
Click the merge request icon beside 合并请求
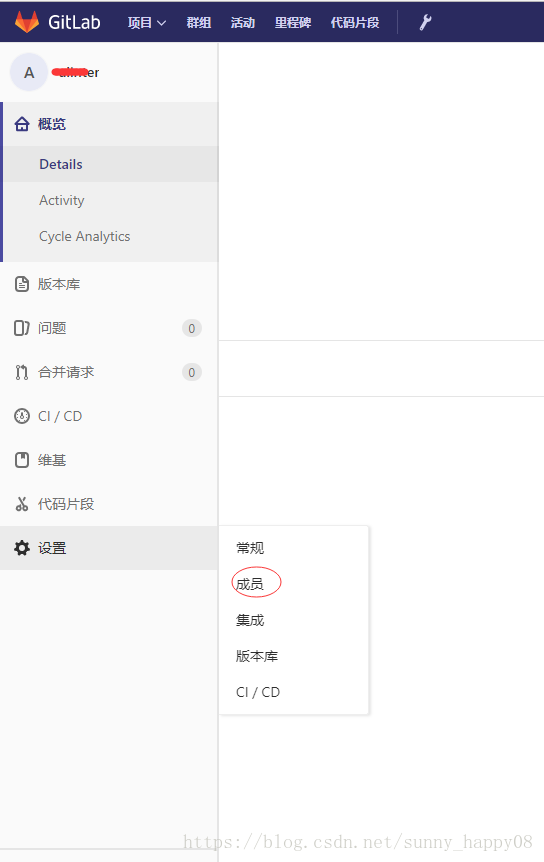22,372
